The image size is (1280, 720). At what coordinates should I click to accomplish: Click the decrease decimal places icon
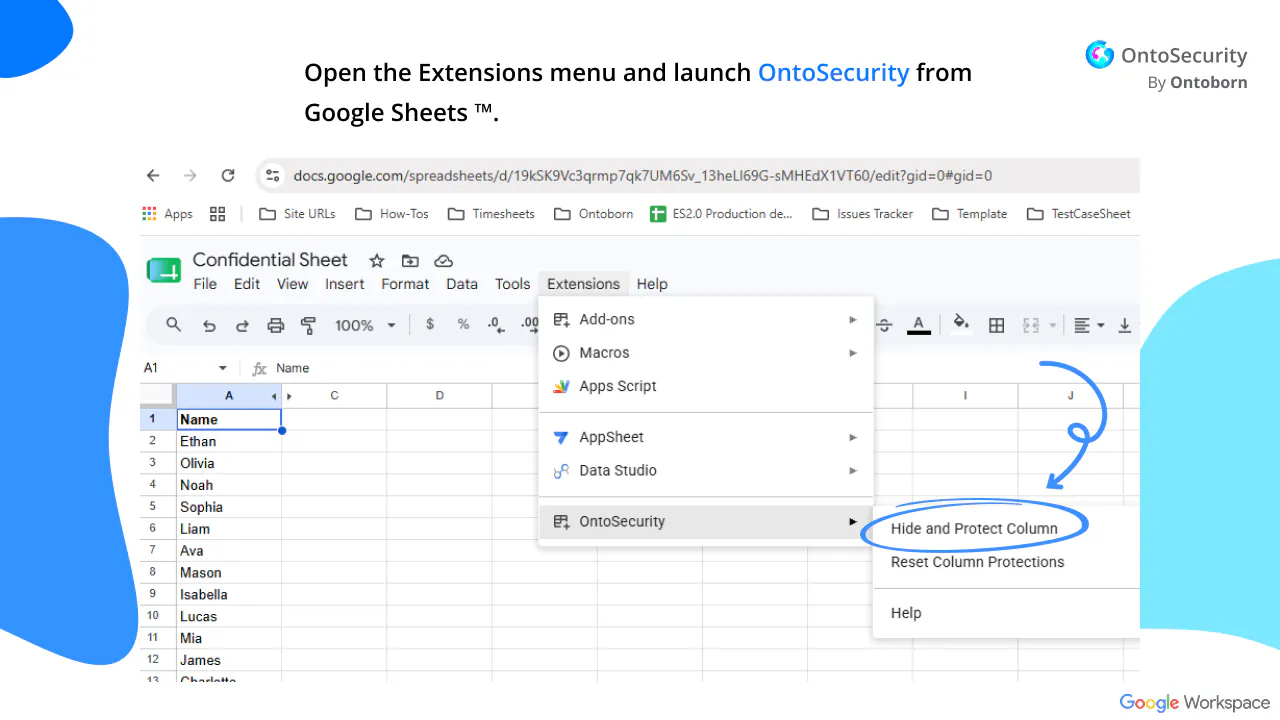[496, 325]
